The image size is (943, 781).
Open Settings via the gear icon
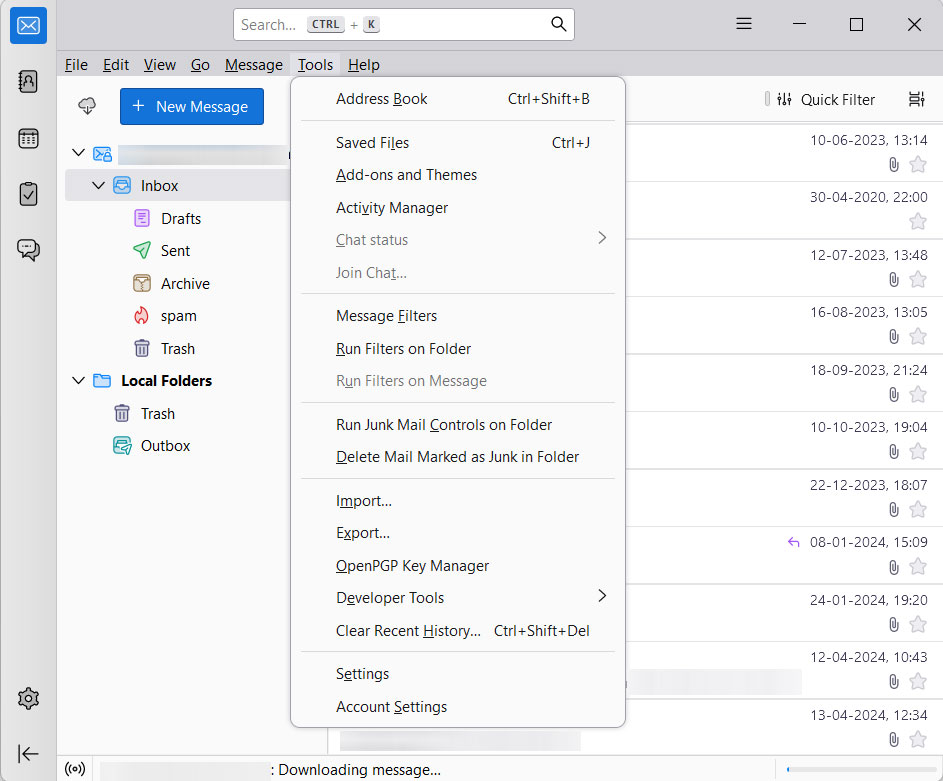[x=27, y=698]
